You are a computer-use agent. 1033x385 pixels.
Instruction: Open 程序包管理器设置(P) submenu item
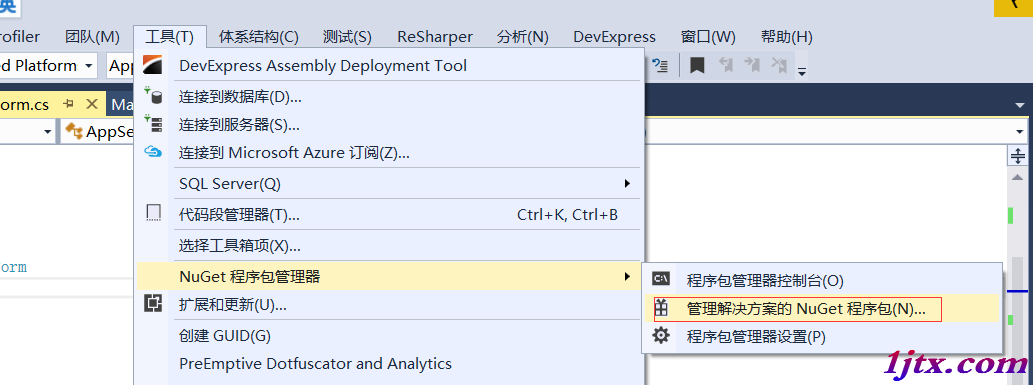click(x=822, y=337)
